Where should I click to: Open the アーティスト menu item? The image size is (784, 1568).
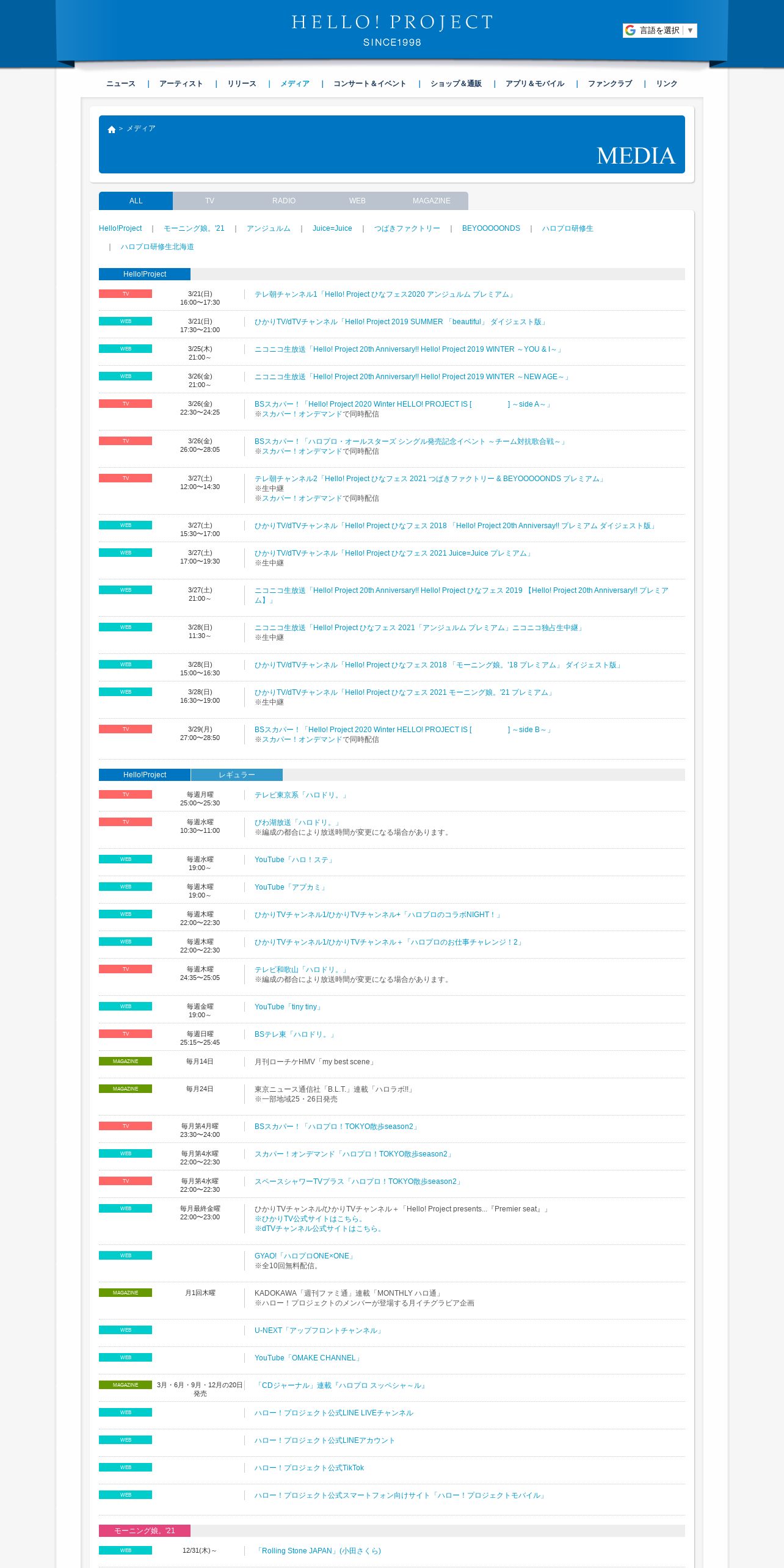pos(181,84)
